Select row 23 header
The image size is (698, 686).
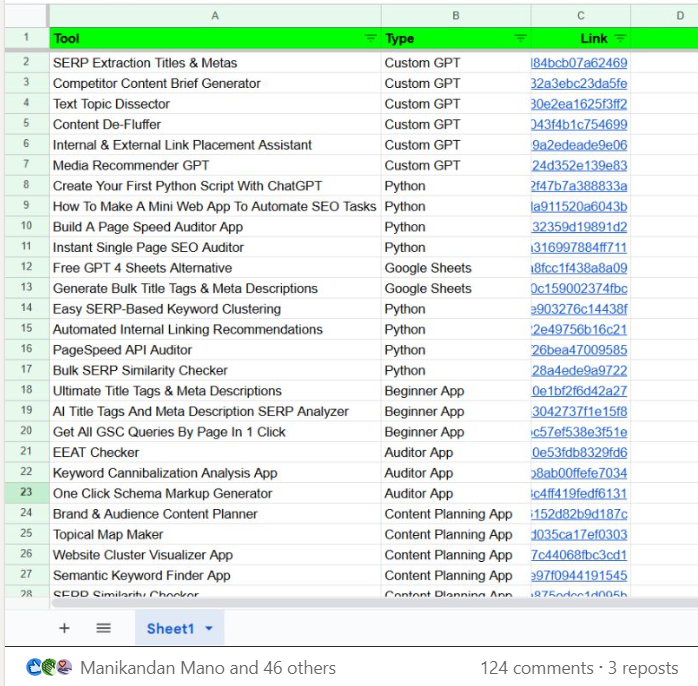click(26, 492)
